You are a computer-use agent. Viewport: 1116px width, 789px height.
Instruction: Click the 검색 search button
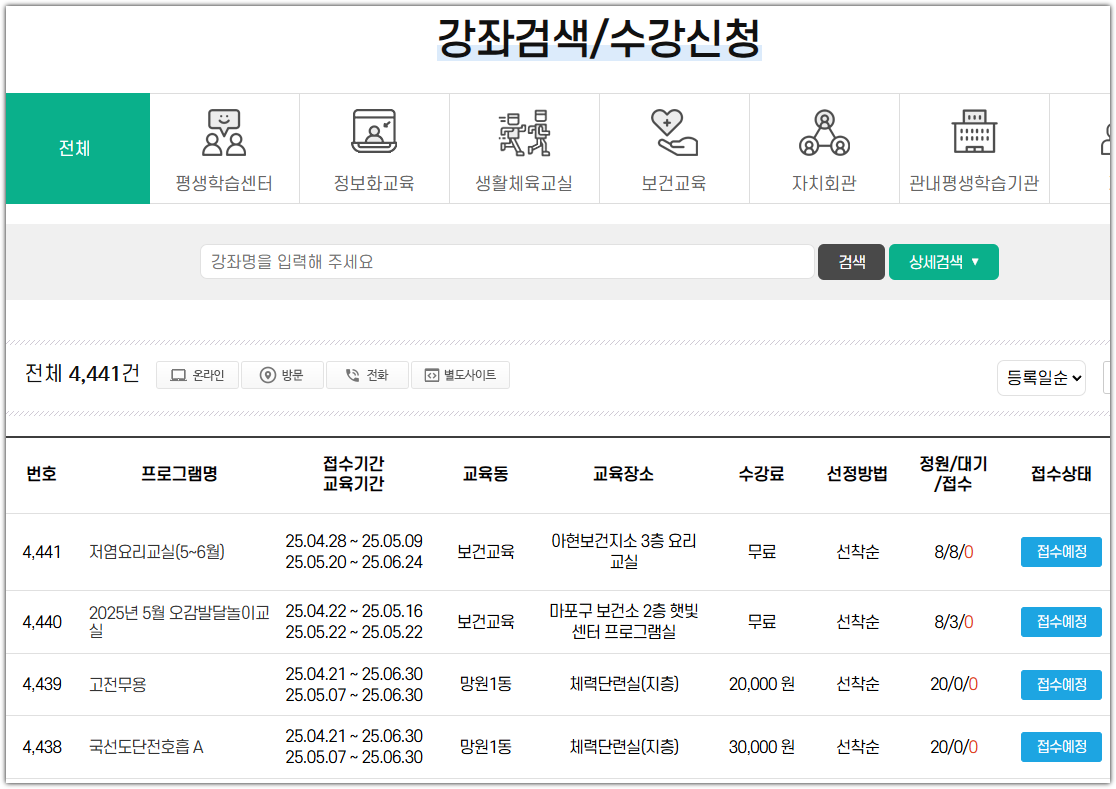click(851, 261)
